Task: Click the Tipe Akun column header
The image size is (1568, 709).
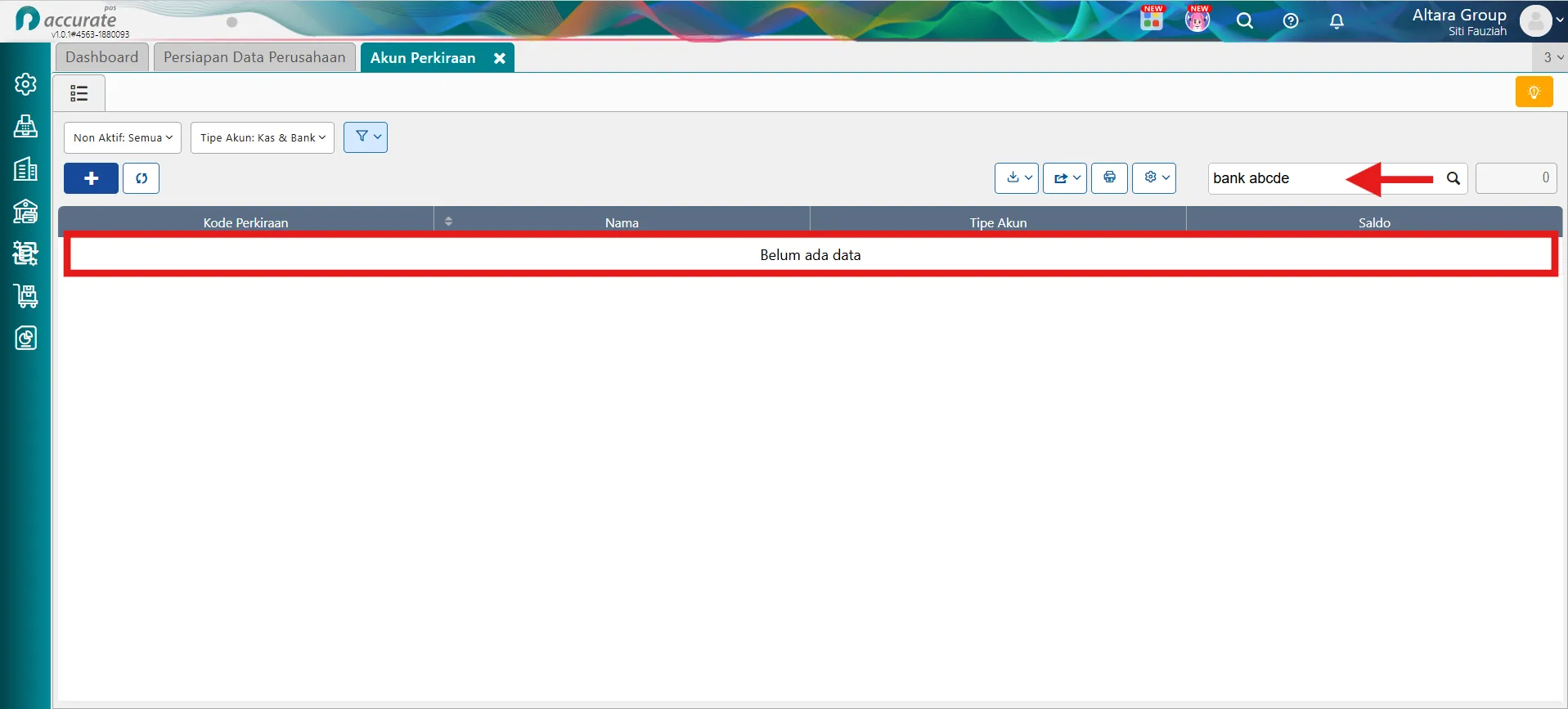Action: coord(998,222)
